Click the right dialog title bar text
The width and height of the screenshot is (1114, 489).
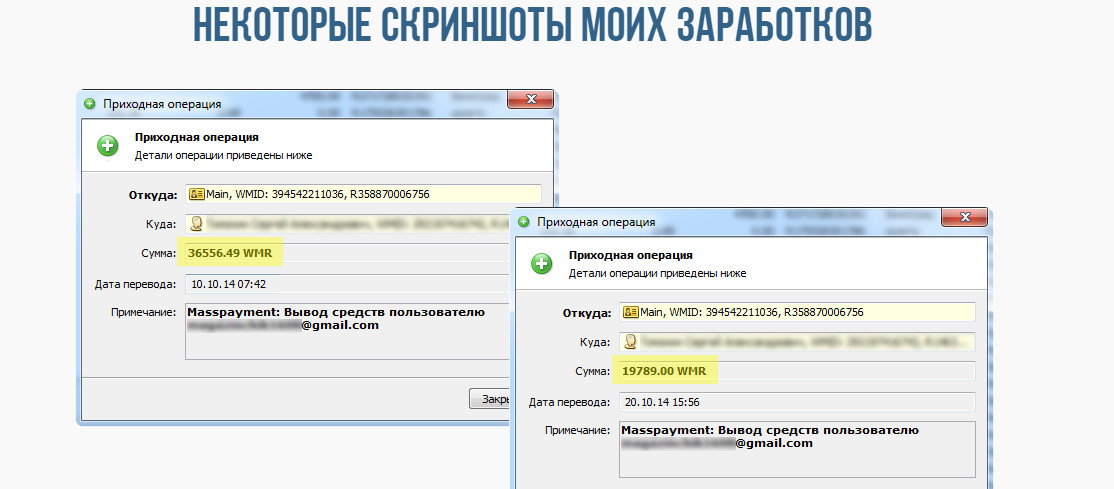point(596,222)
